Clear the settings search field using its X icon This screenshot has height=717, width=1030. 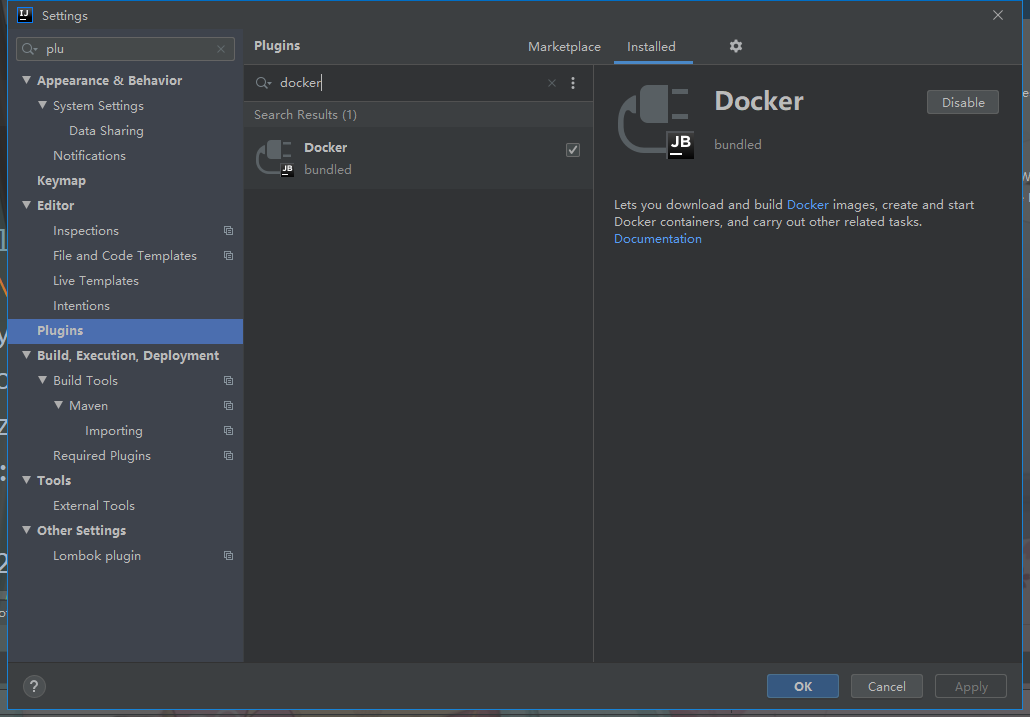[x=220, y=48]
